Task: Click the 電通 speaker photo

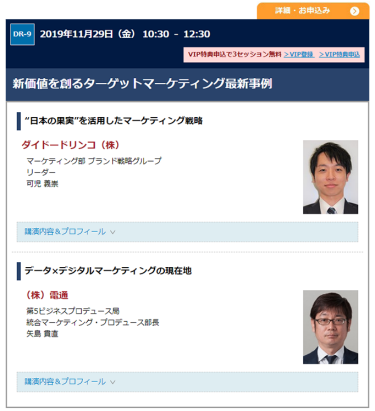Action: 330,327
